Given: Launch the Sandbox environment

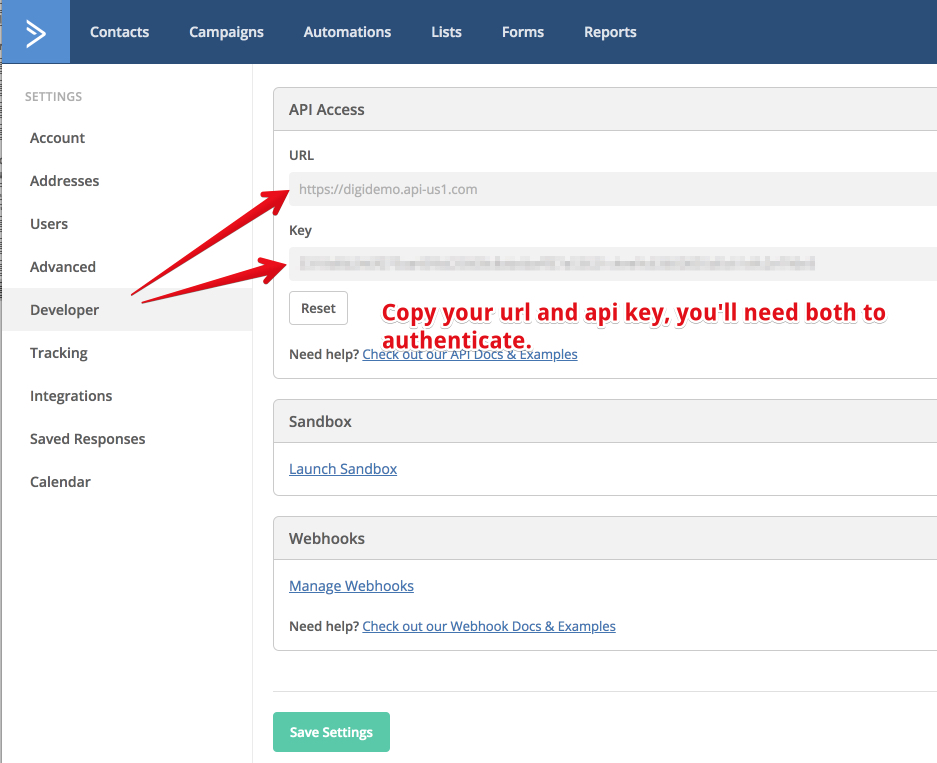Looking at the screenshot, I should [343, 468].
